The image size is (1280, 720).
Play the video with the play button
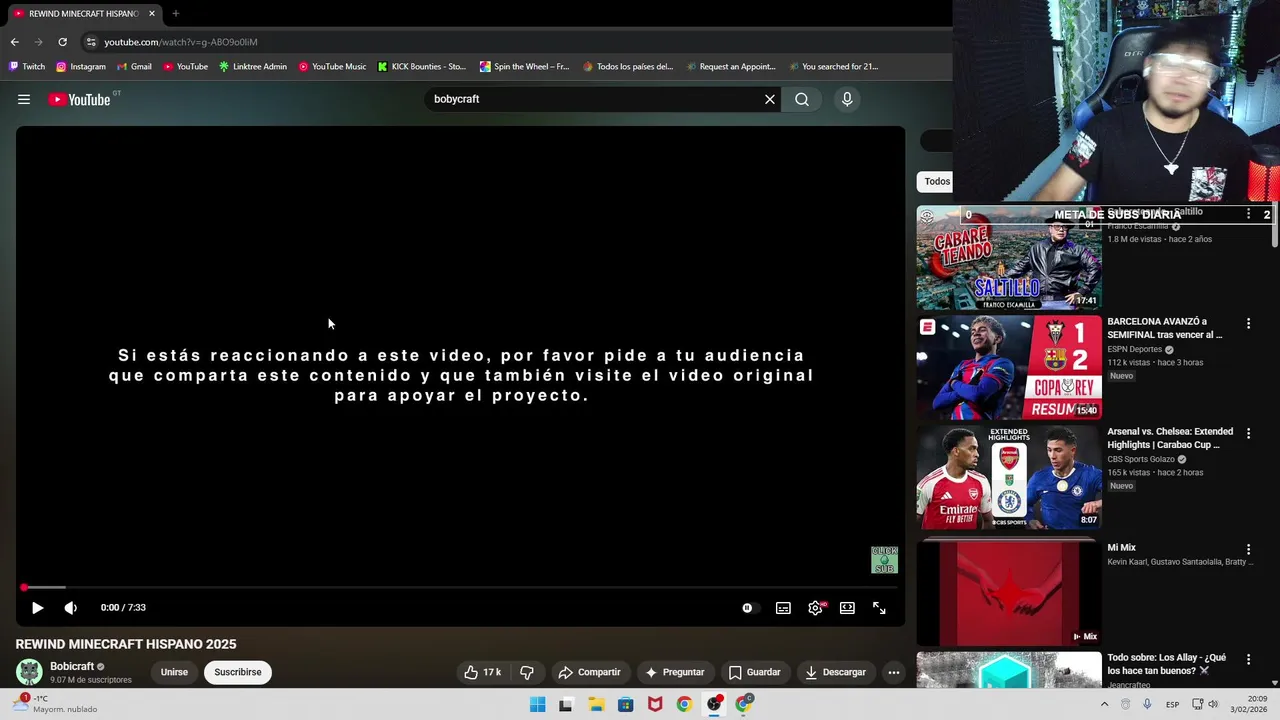[37, 607]
